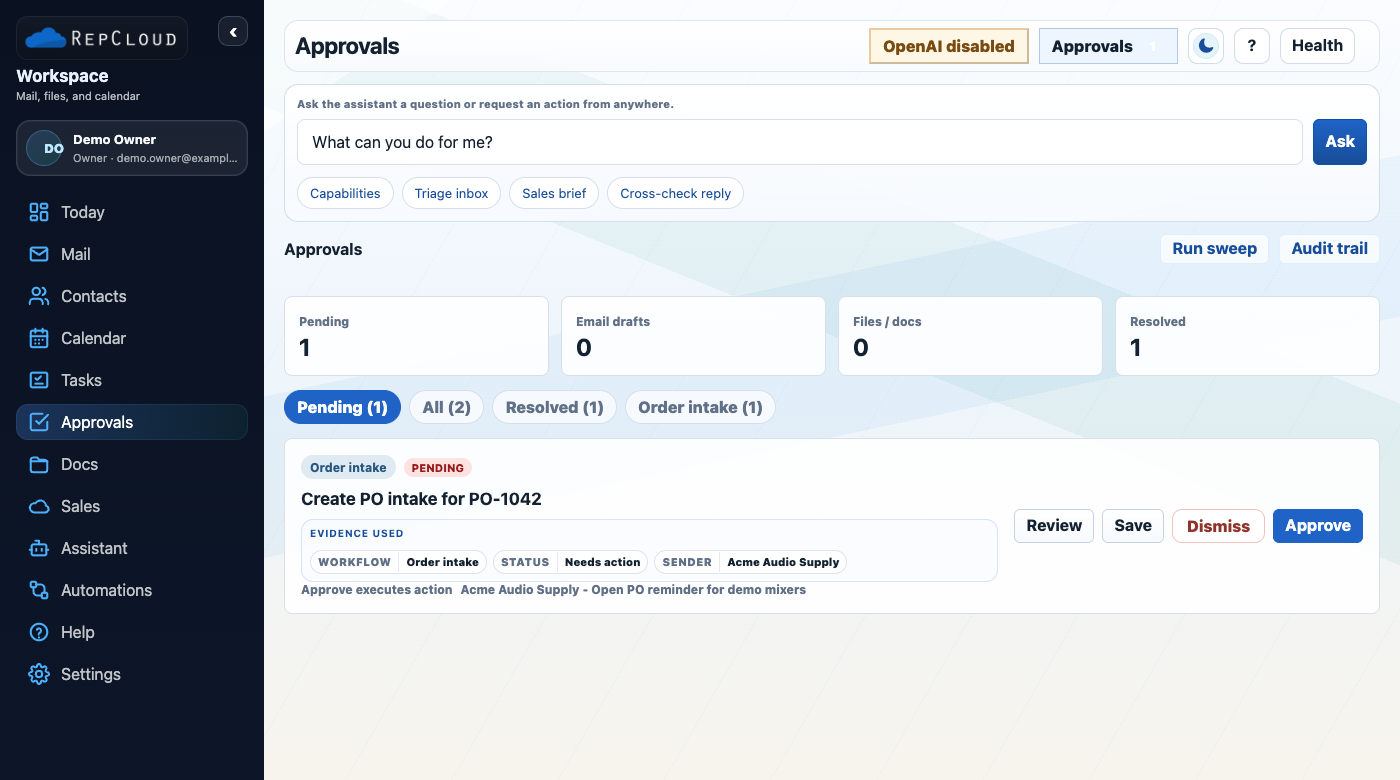Click the Approvals button in header
The width and height of the screenshot is (1400, 780).
[1108, 46]
